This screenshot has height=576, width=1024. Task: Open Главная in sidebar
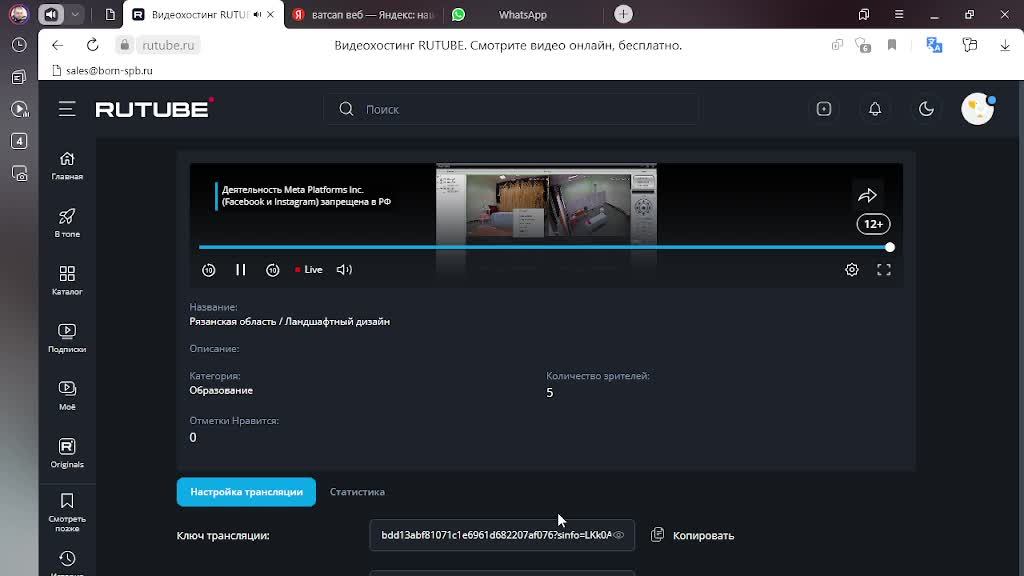[67, 166]
